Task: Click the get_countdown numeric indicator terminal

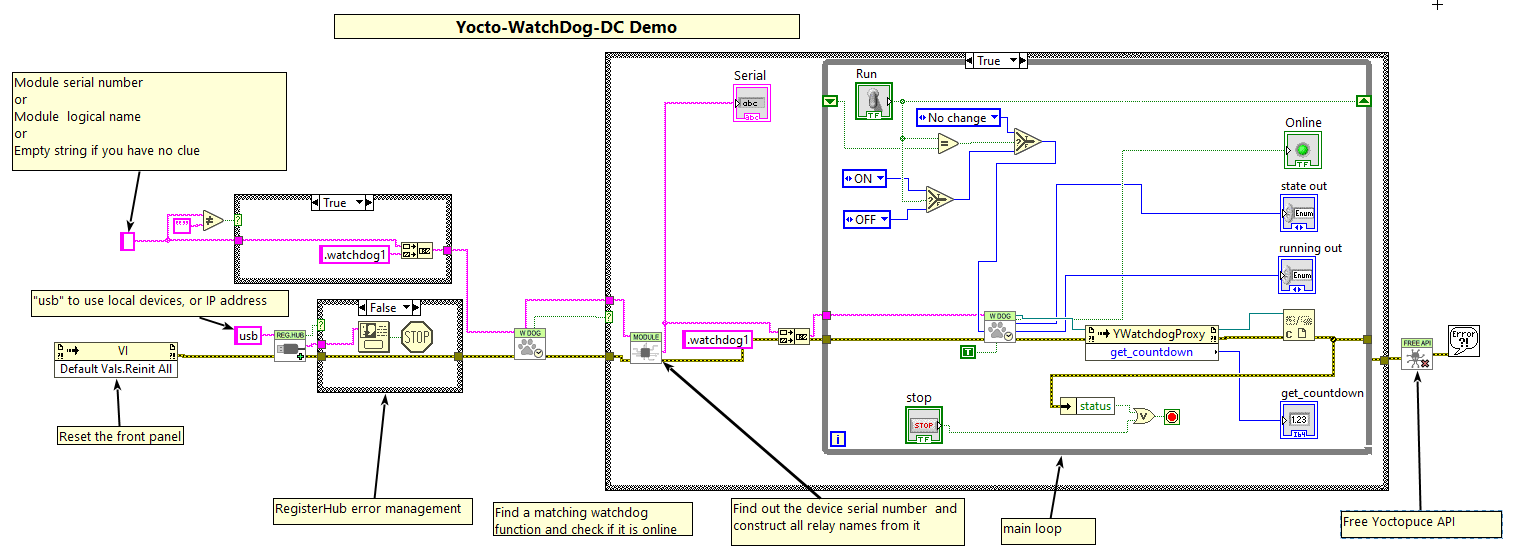Action: [x=1298, y=419]
